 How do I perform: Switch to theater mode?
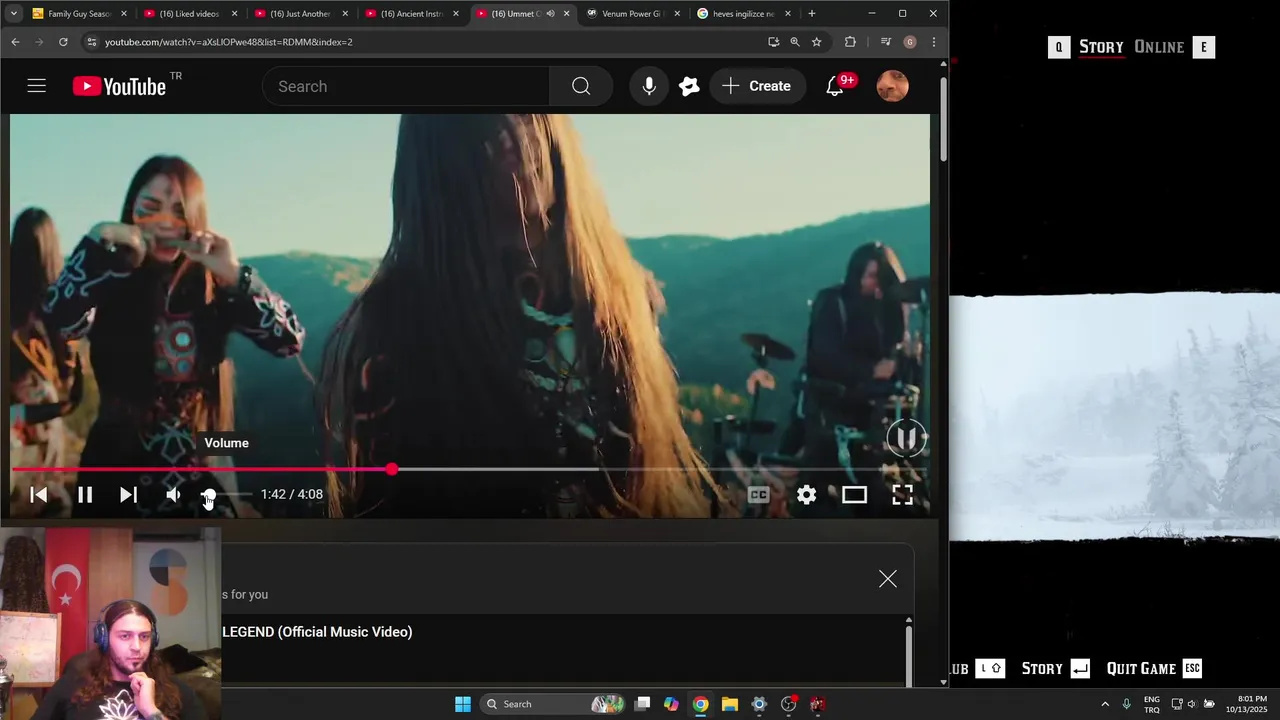coord(854,494)
